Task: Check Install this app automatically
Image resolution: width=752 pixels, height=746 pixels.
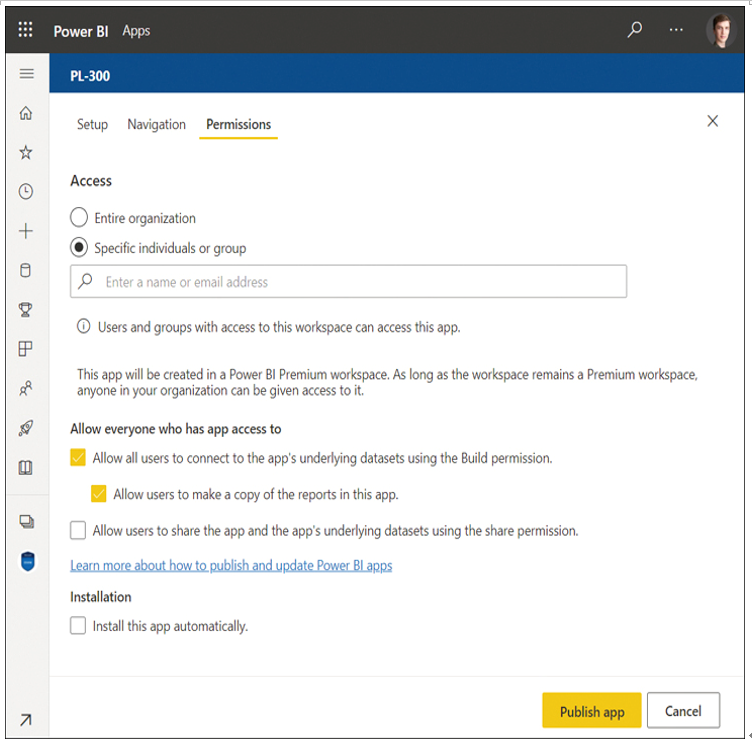Action: pyautogui.click(x=78, y=626)
